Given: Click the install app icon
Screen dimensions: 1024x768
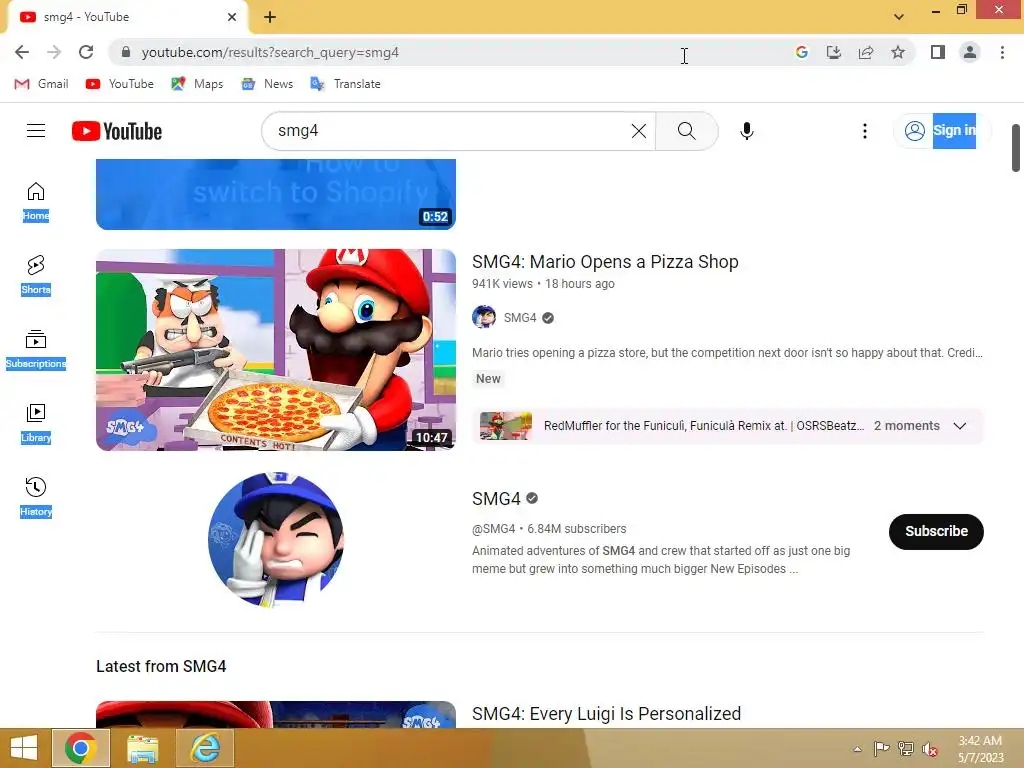Looking at the screenshot, I should [x=833, y=52].
